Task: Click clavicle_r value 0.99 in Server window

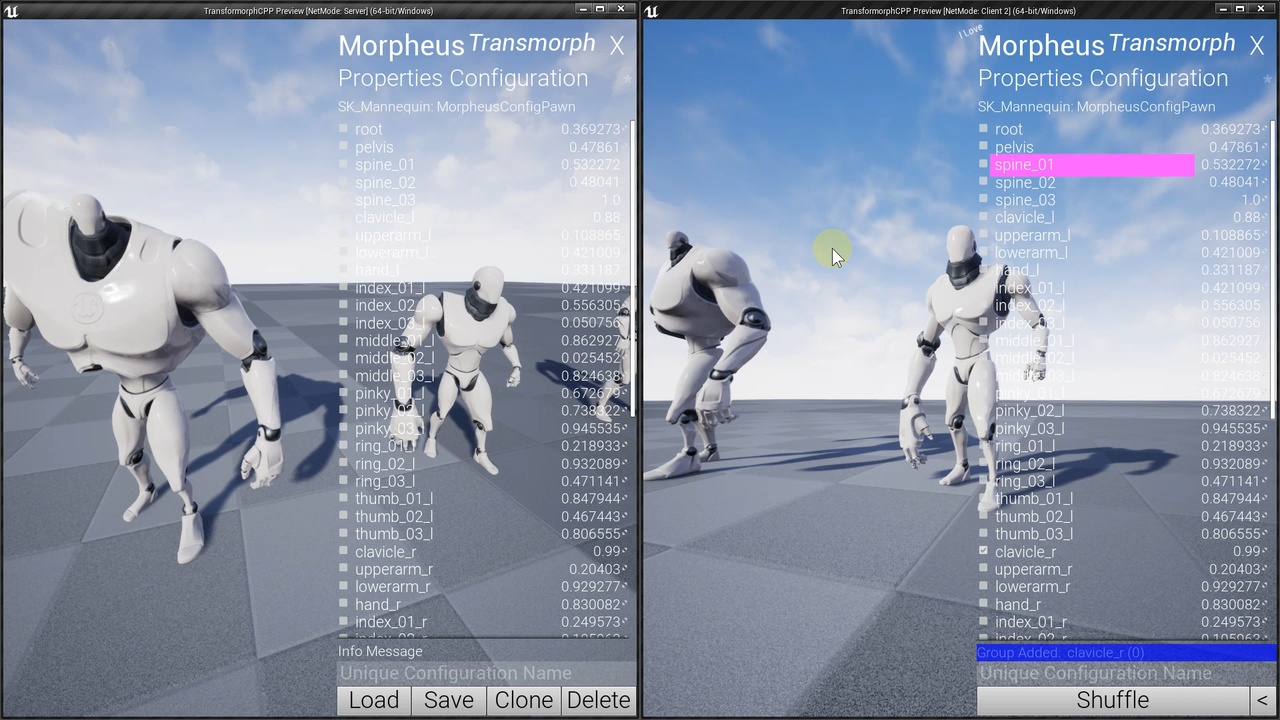Action: 606,552
